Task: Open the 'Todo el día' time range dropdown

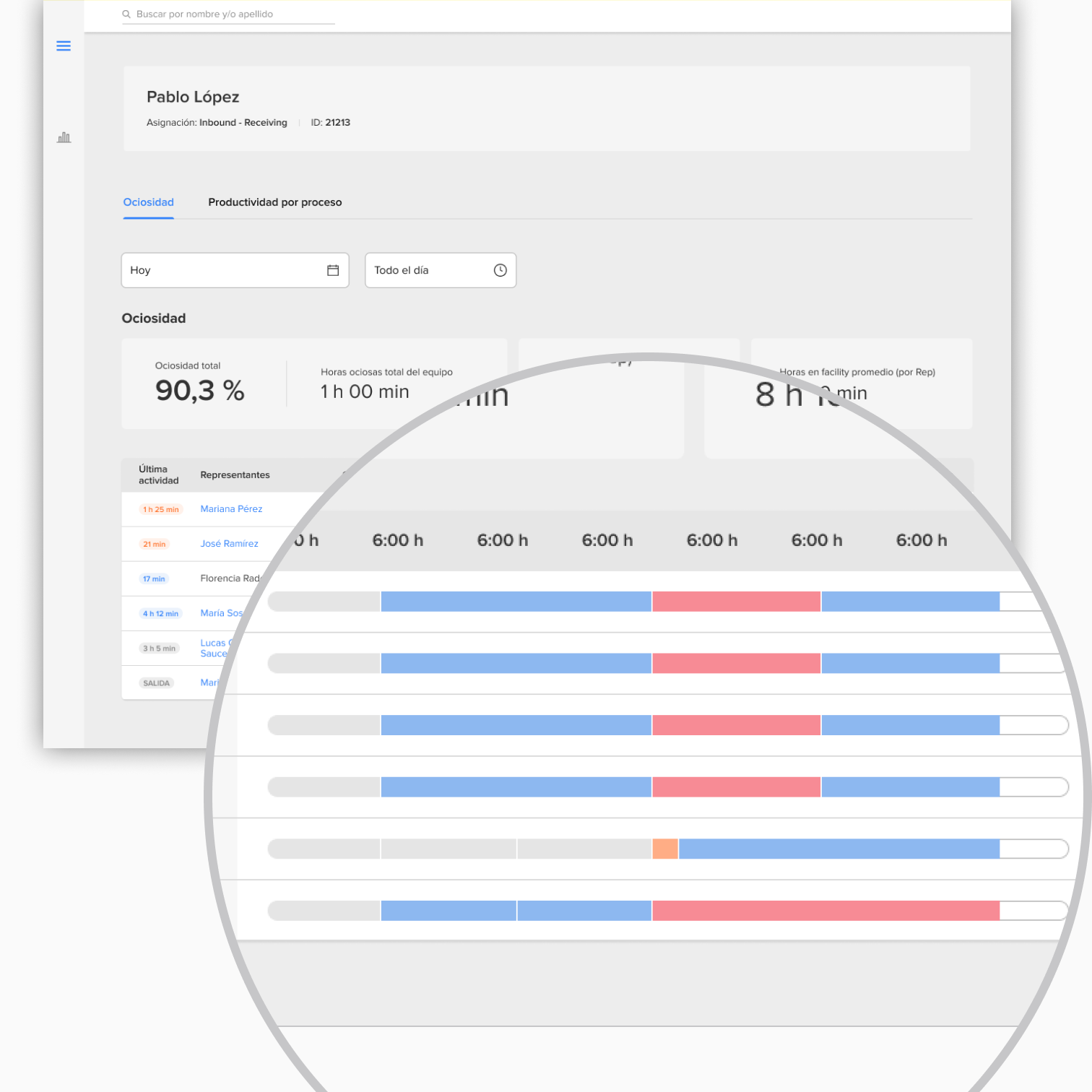Action: click(x=441, y=270)
